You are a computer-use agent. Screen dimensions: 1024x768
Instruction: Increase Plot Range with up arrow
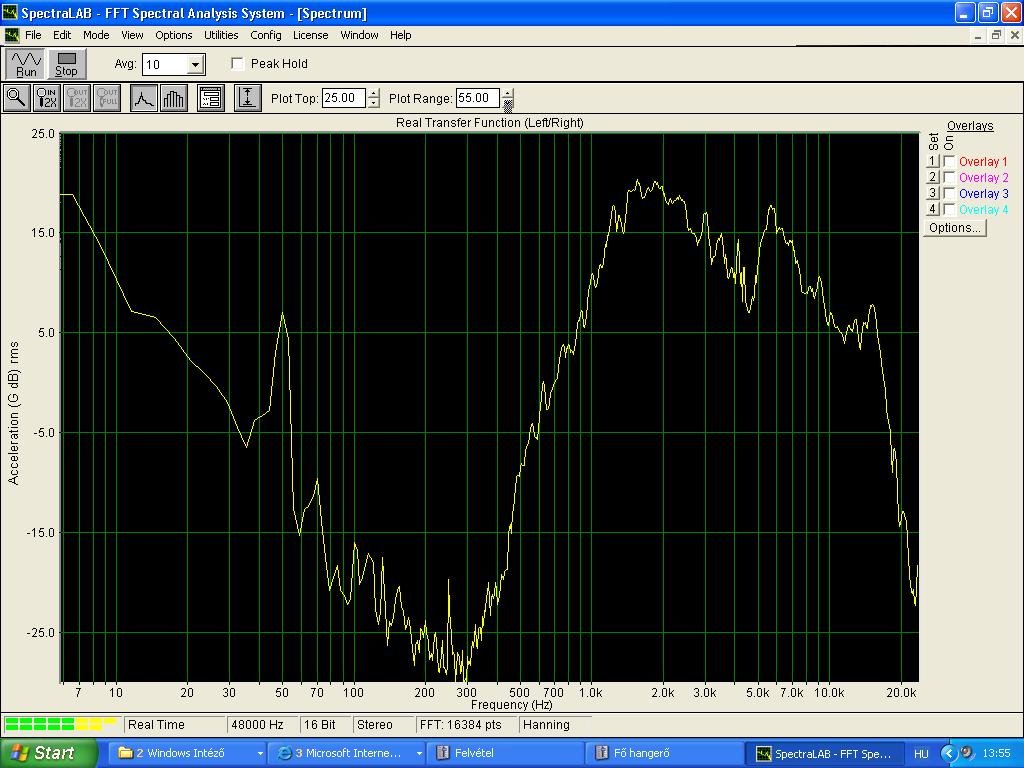point(507,93)
